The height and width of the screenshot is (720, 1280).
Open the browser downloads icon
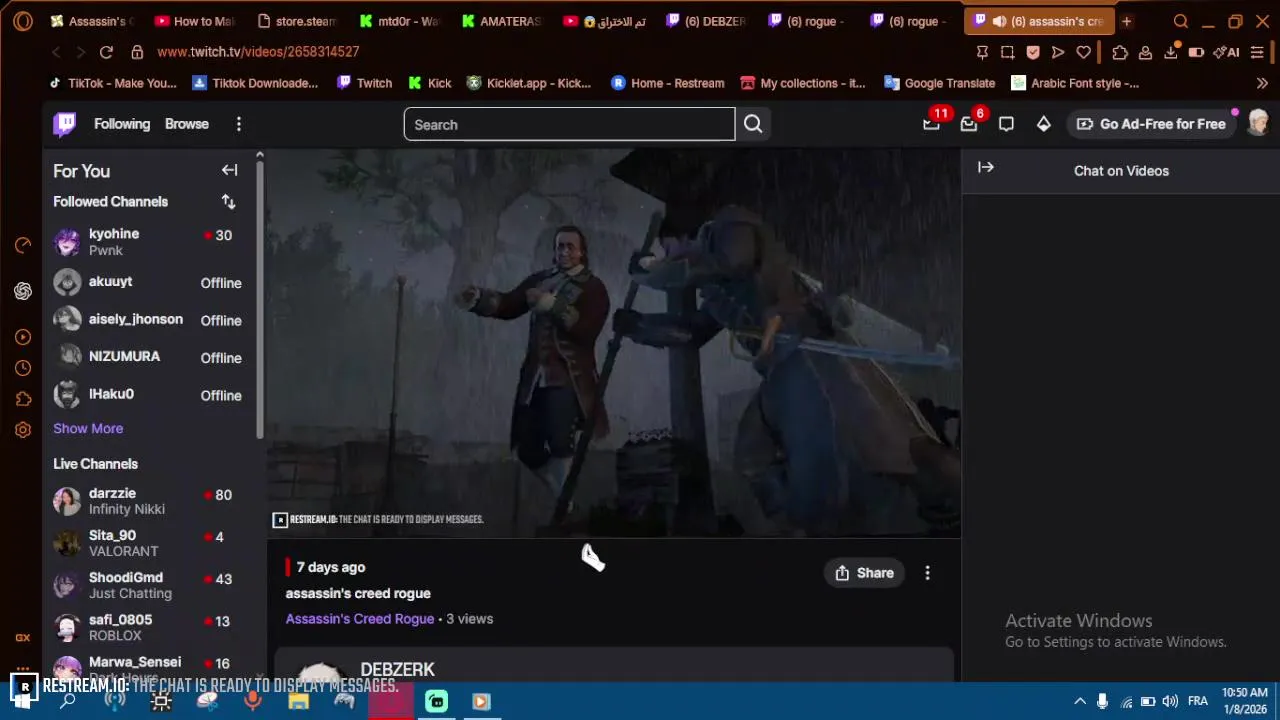[1171, 52]
